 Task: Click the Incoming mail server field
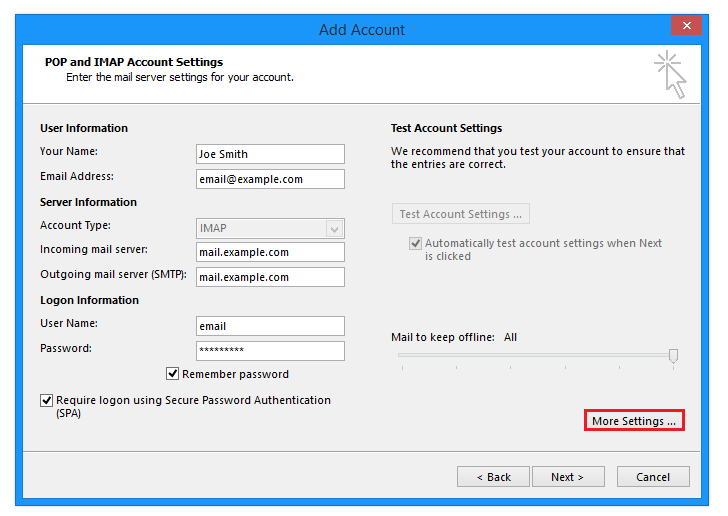click(270, 252)
